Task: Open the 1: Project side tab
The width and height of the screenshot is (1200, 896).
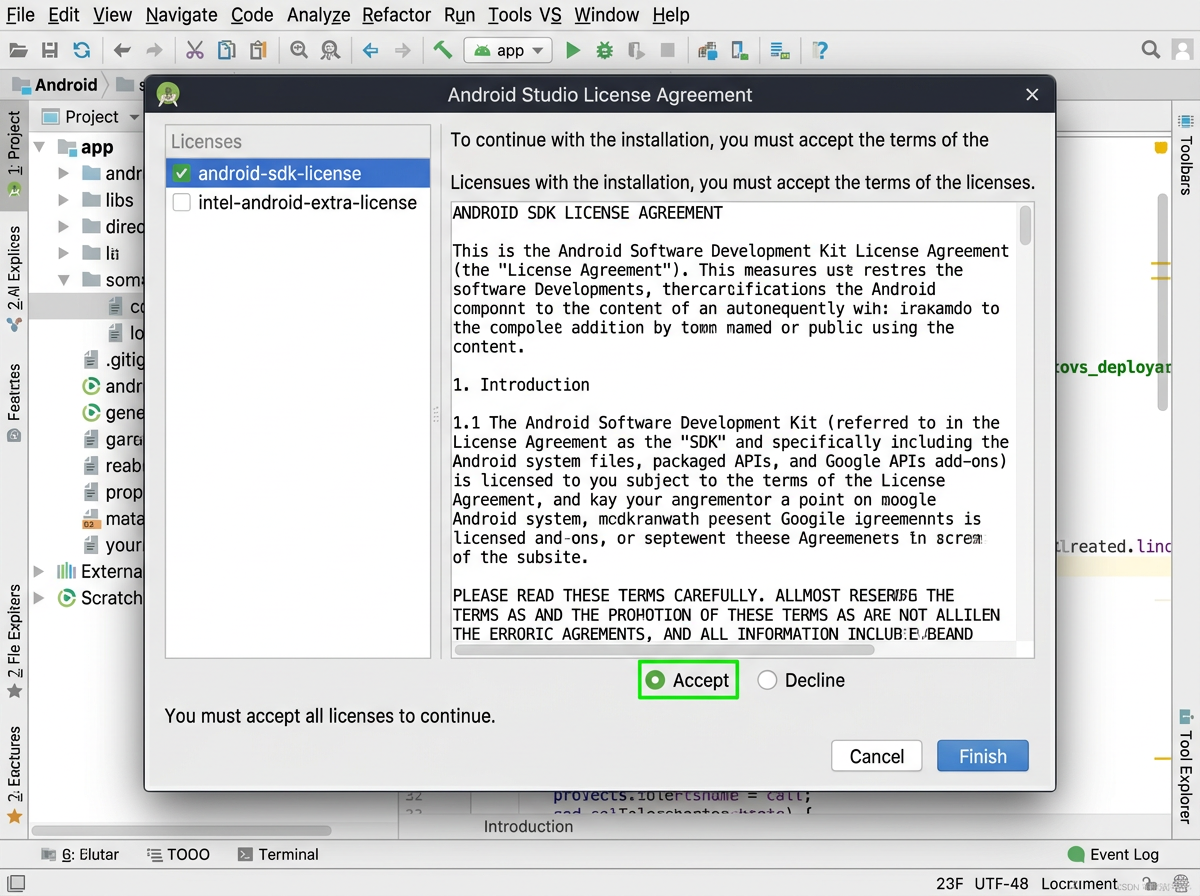Action: 14,153
